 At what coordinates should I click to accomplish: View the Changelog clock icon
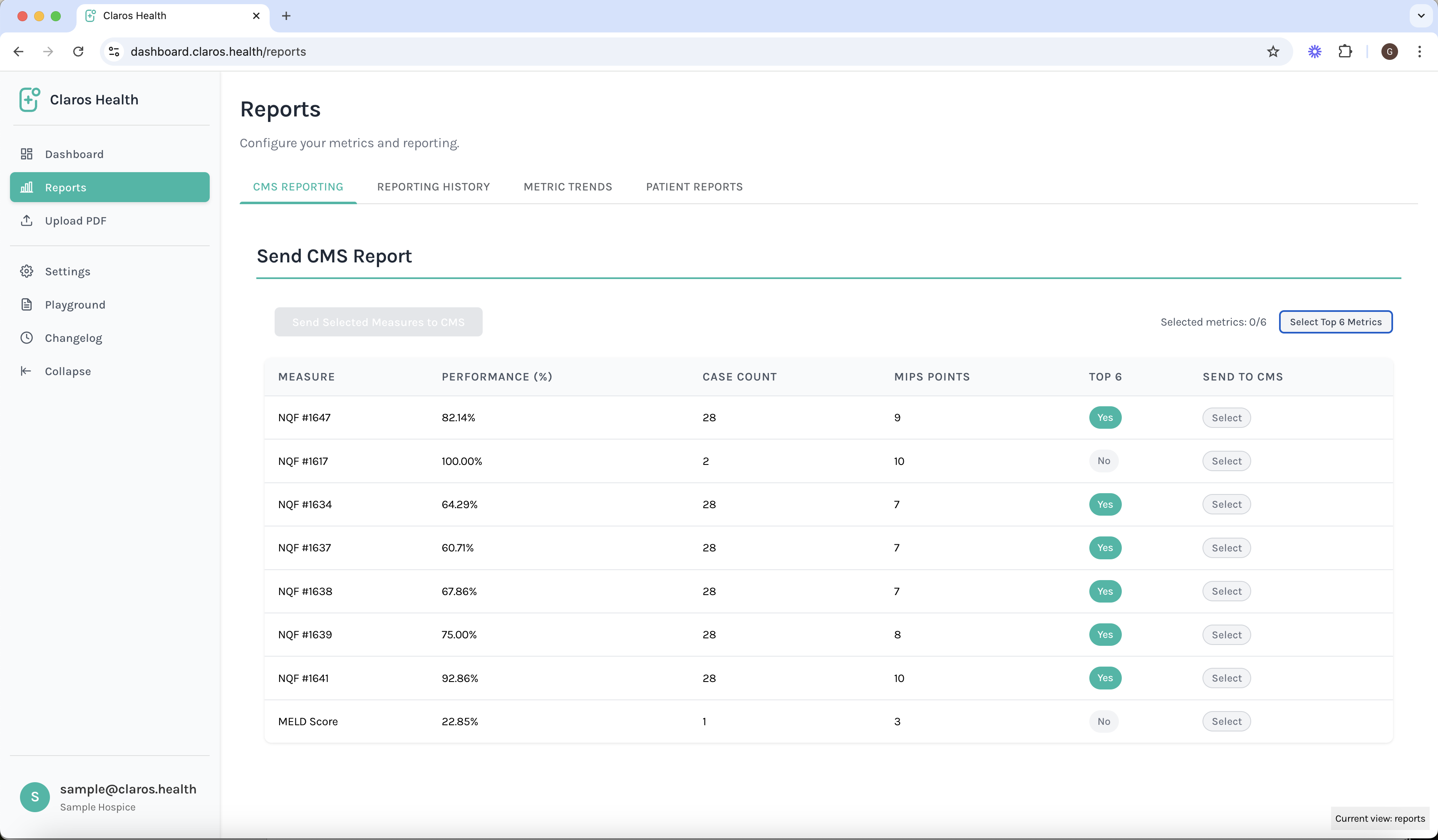pos(27,338)
